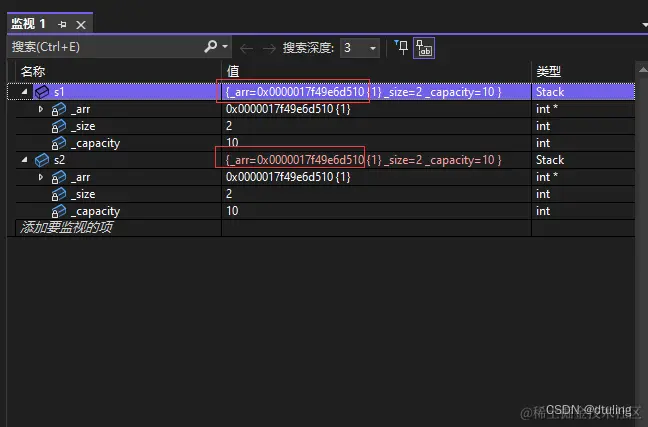The height and width of the screenshot is (427, 648).
Task: Select the s2 row name
Action: click(59, 160)
